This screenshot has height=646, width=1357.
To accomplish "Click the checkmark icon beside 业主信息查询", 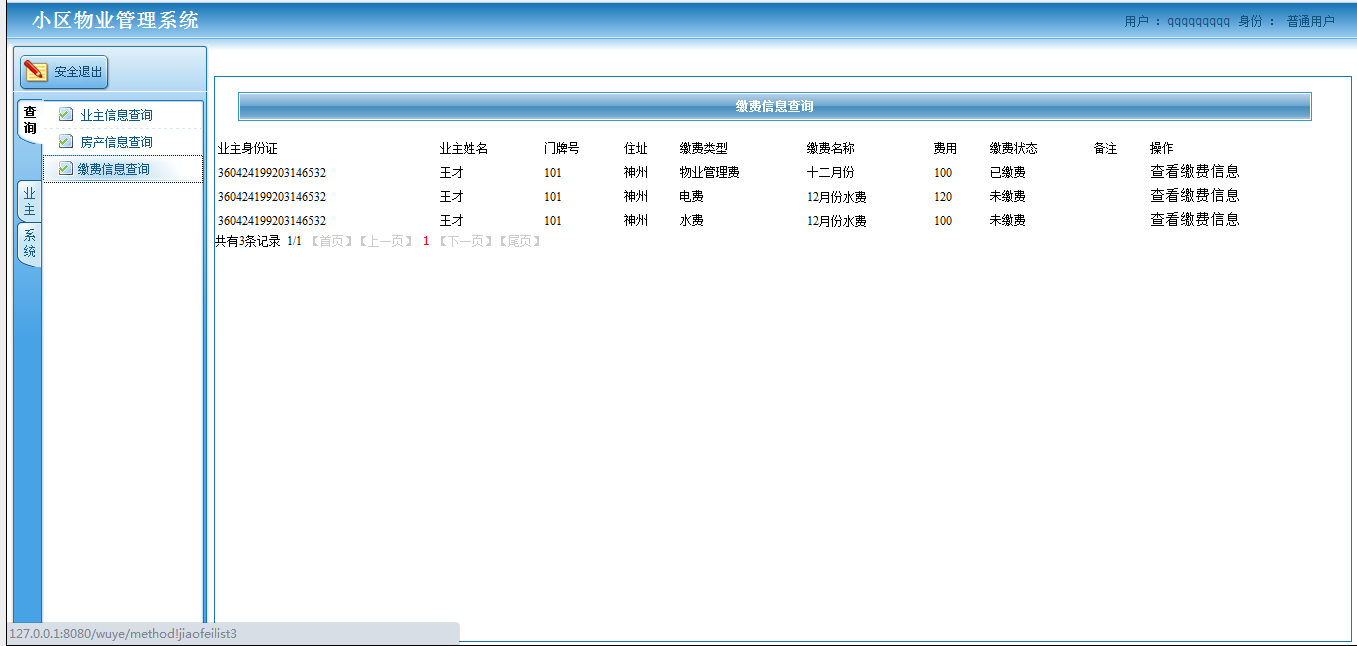I will [66, 115].
